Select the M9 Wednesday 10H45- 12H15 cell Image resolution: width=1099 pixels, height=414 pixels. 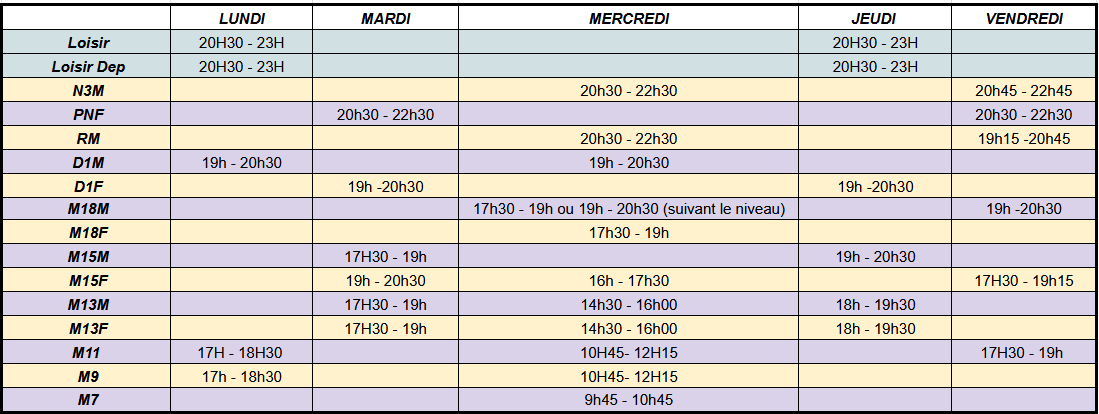[629, 375]
